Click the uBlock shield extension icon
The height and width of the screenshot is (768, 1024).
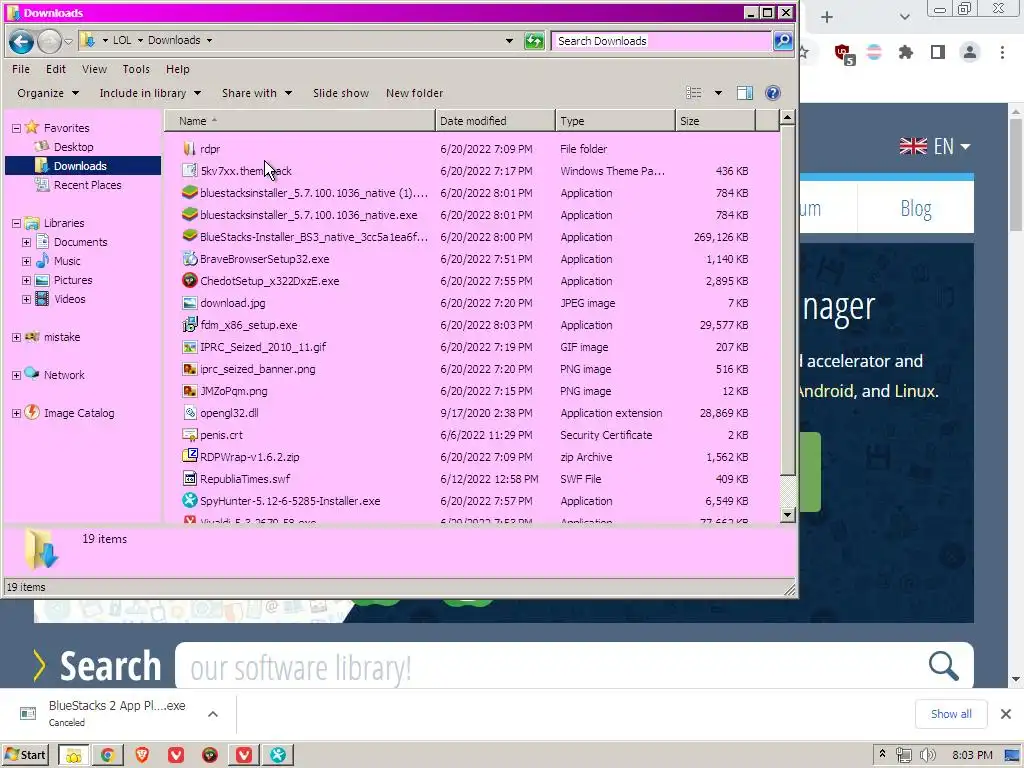coord(844,53)
